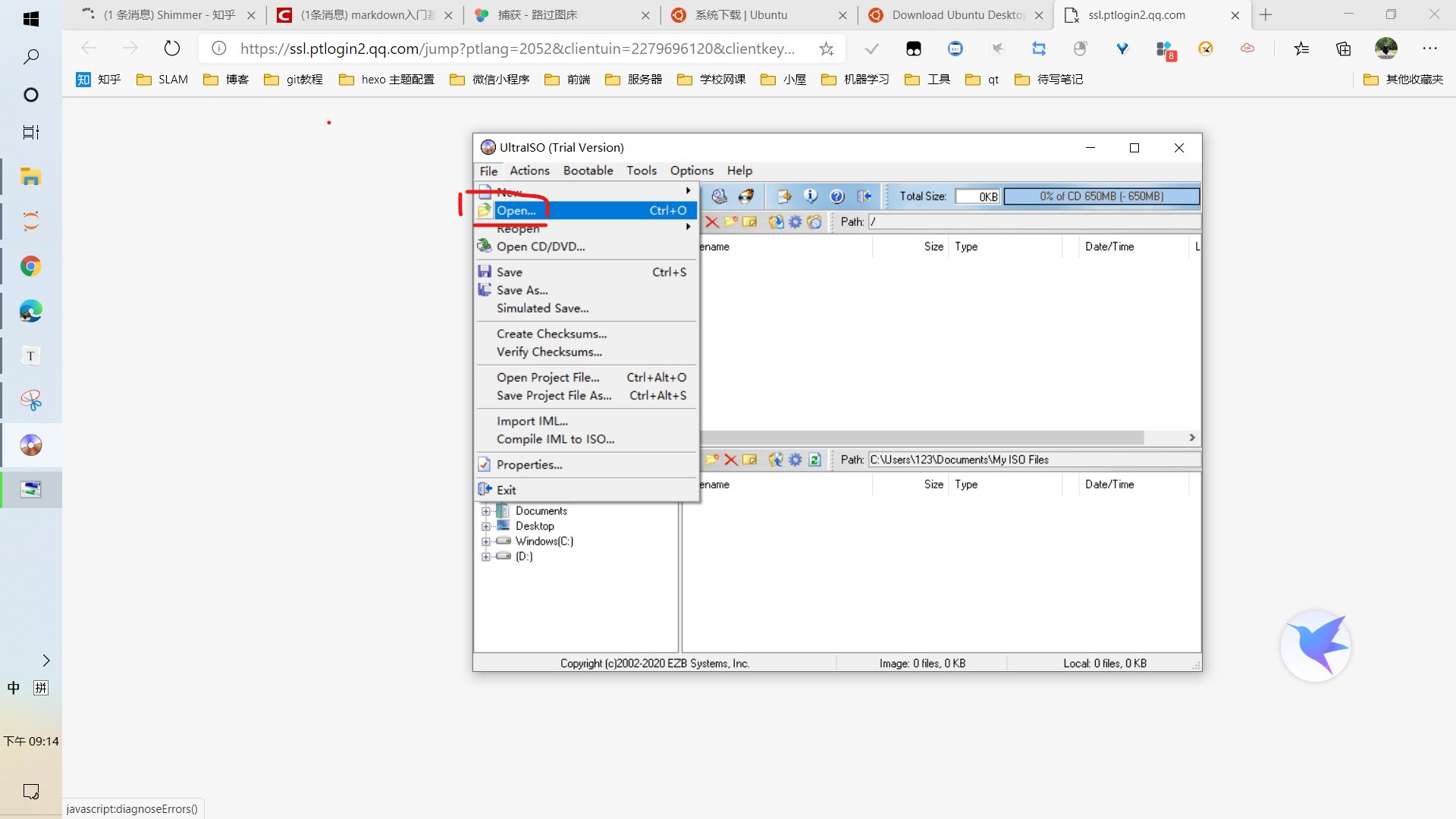This screenshot has width=1456, height=819.
Task: Click image pane Date/Time column header
Action: [1133, 246]
